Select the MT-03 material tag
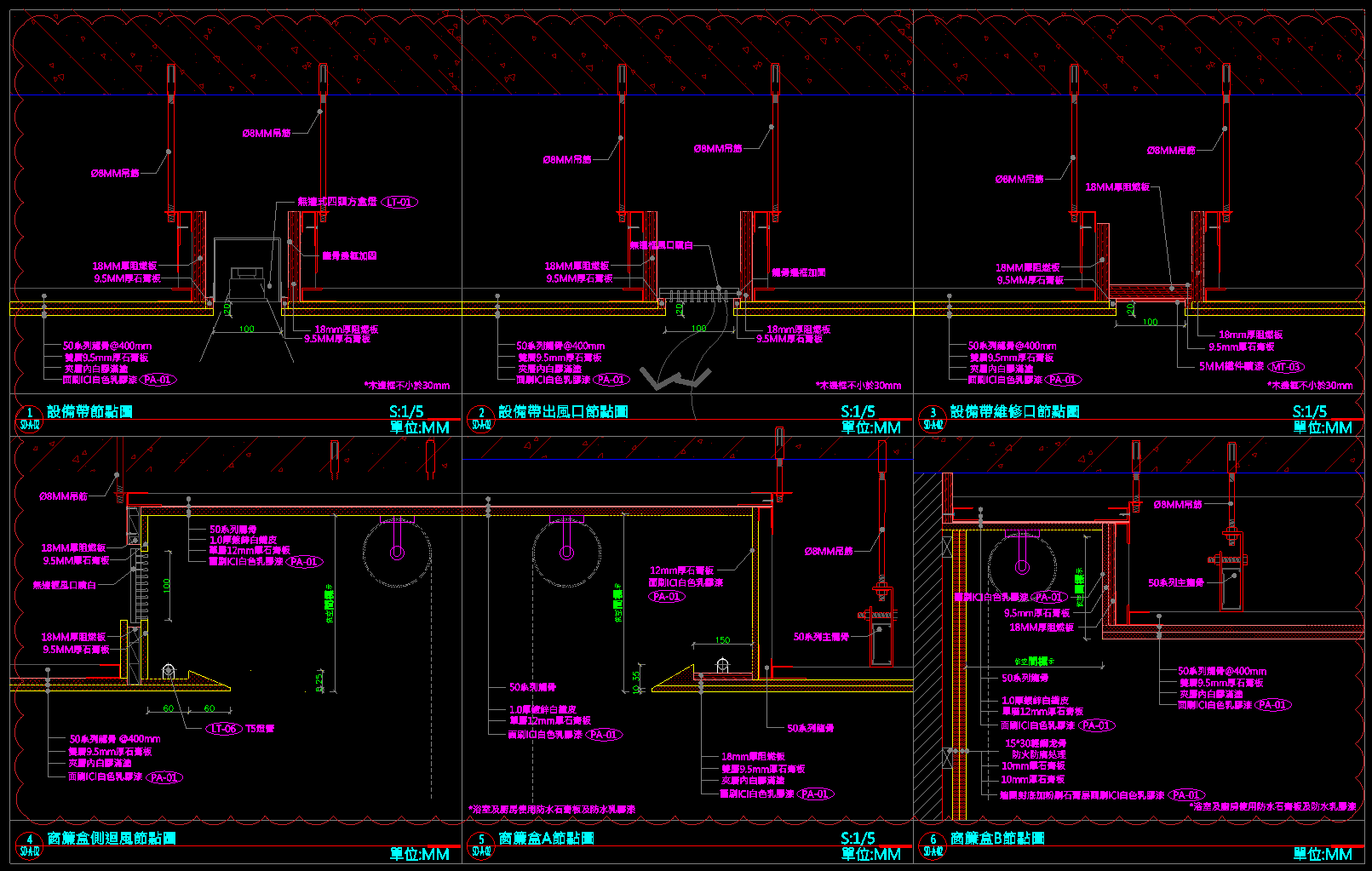 click(1286, 367)
